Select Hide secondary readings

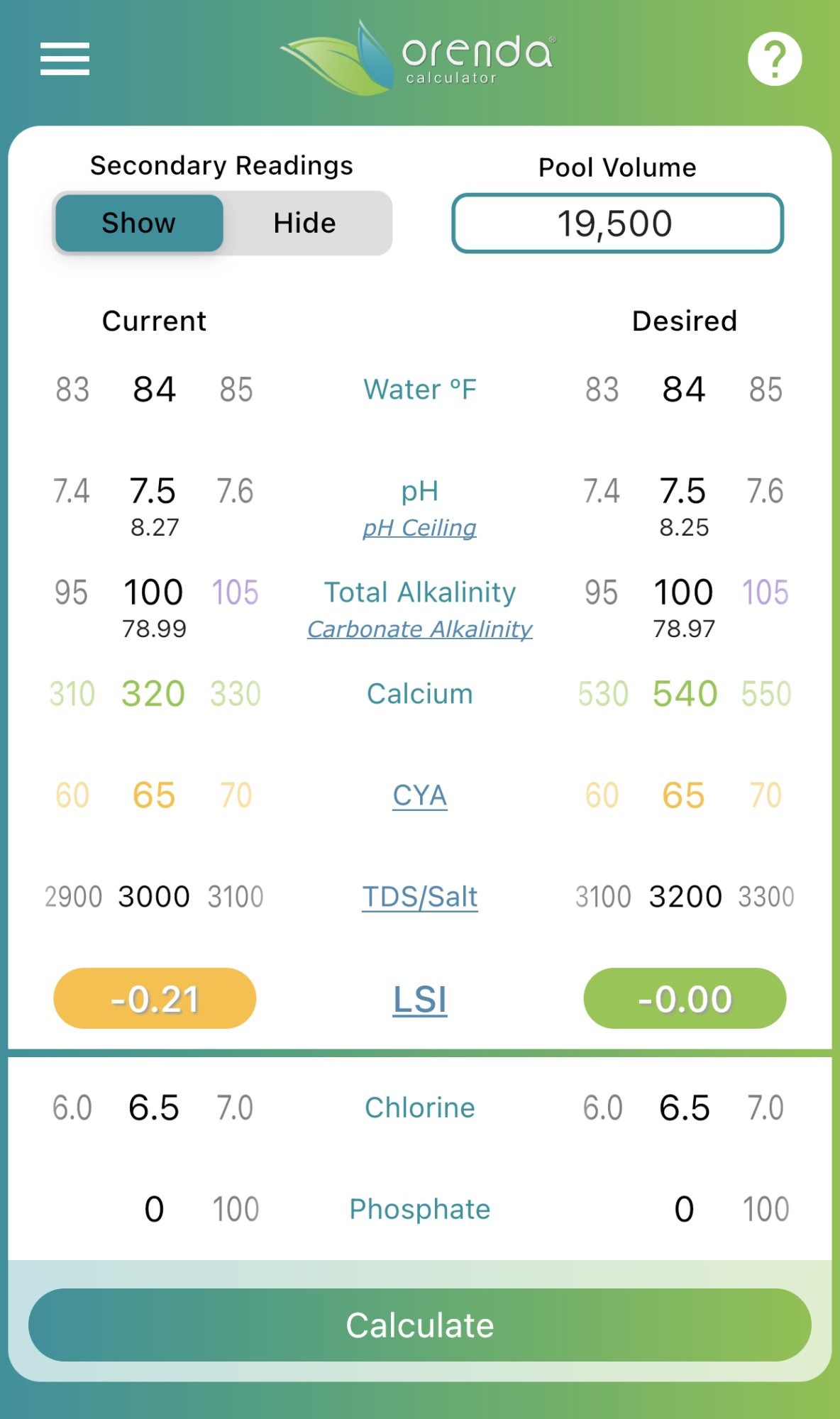click(x=305, y=223)
